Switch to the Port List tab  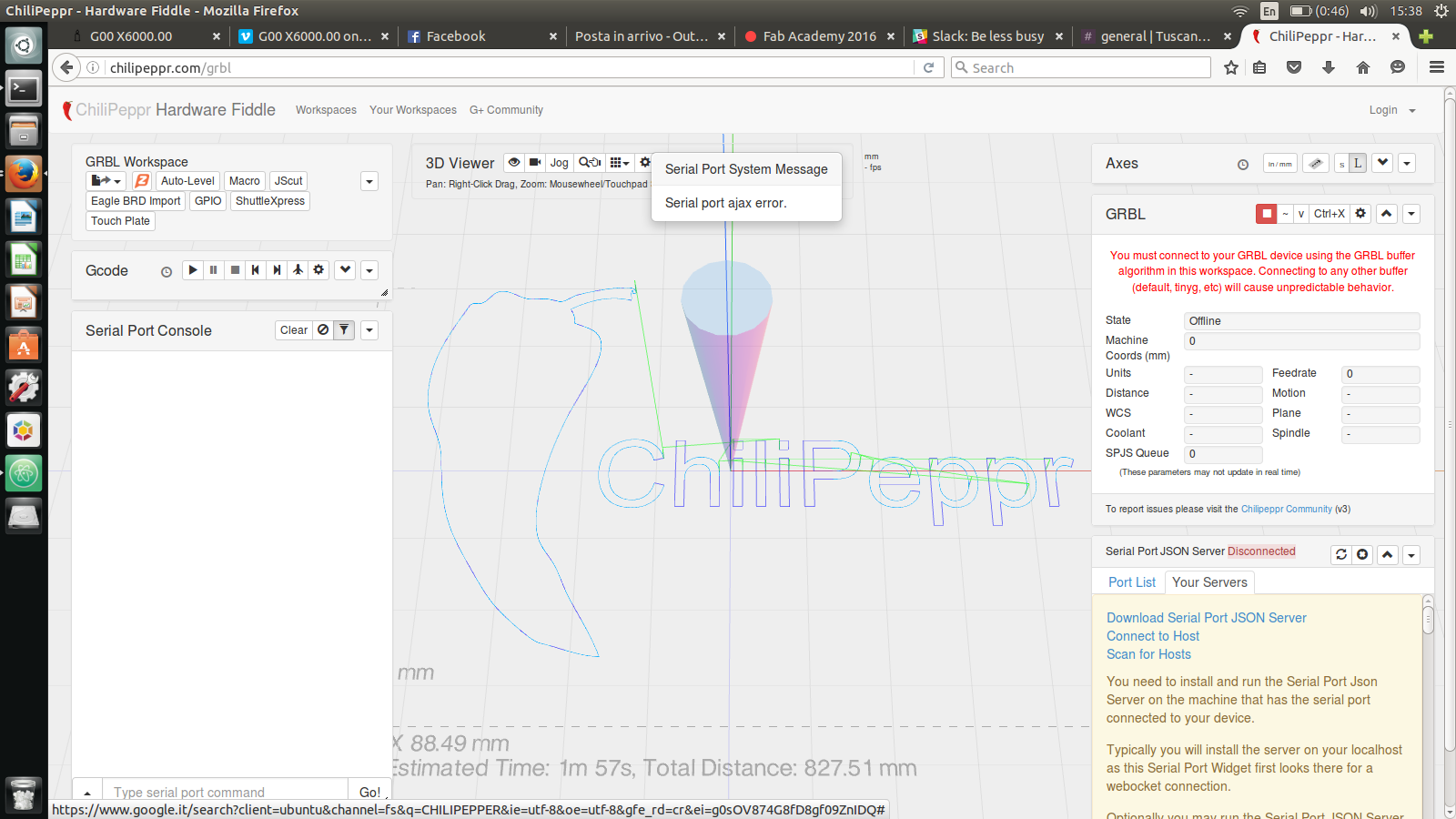click(1131, 582)
